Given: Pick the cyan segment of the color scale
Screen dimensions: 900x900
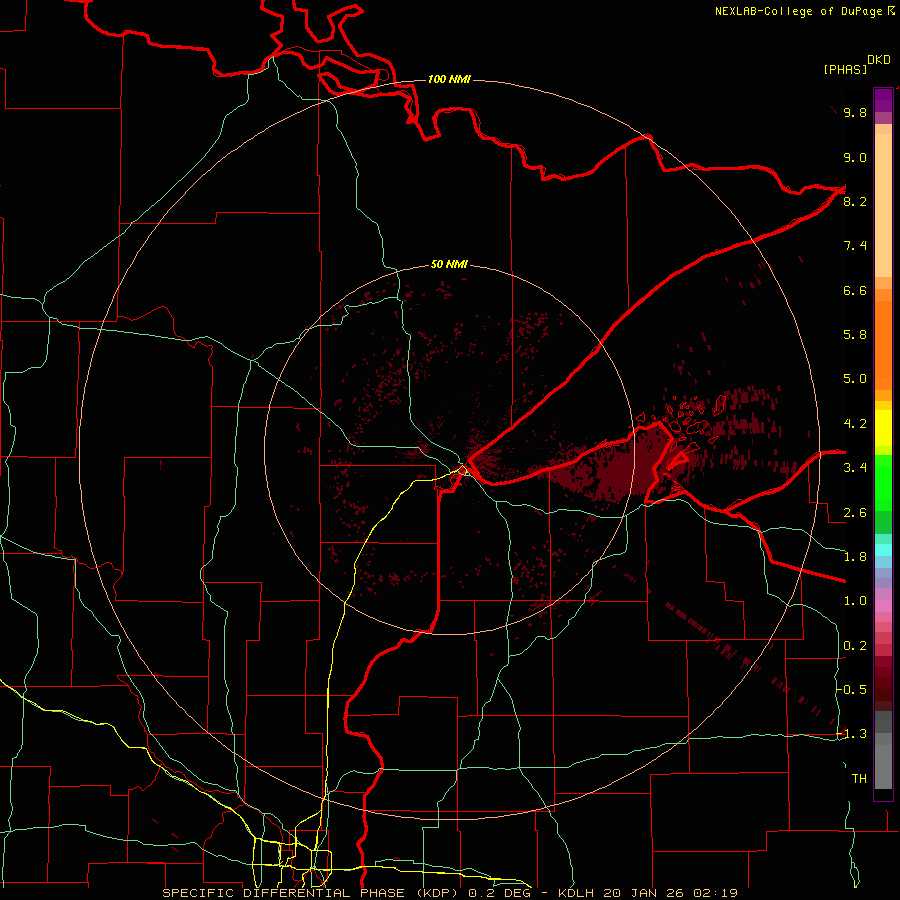Looking at the screenshot, I should 883,550.
